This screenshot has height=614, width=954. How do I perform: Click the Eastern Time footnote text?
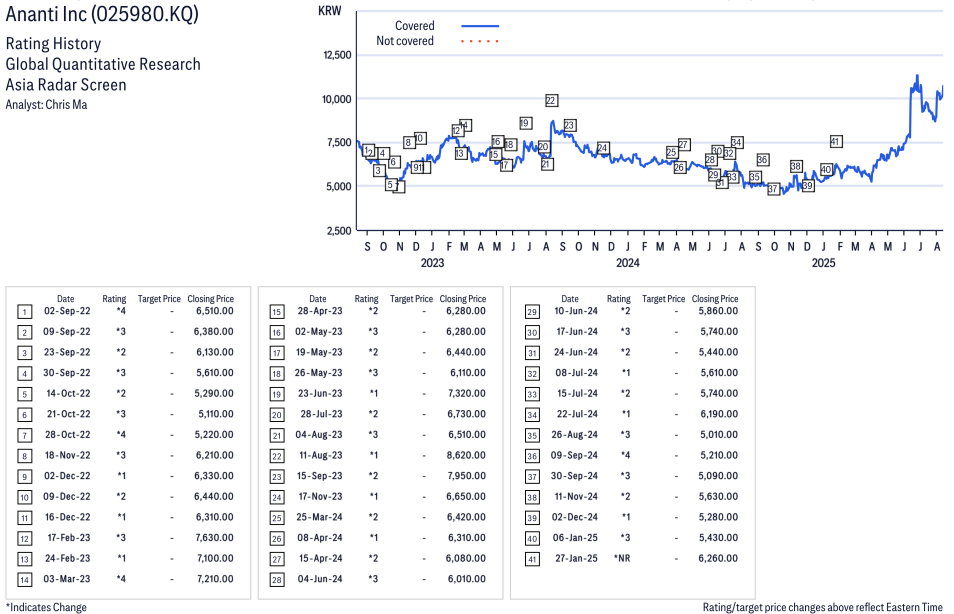tap(914, 607)
